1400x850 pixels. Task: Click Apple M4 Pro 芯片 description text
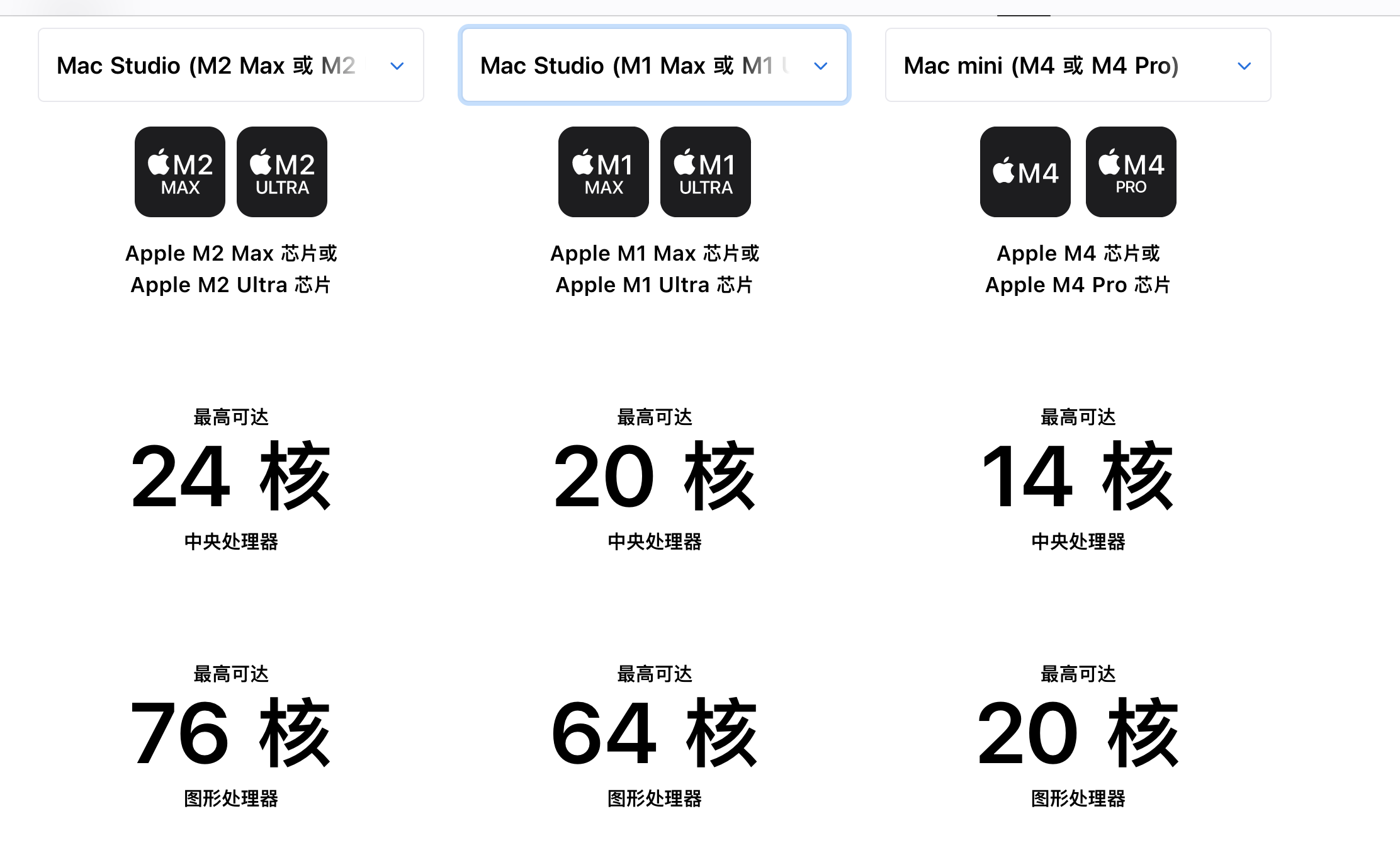coord(1078,285)
